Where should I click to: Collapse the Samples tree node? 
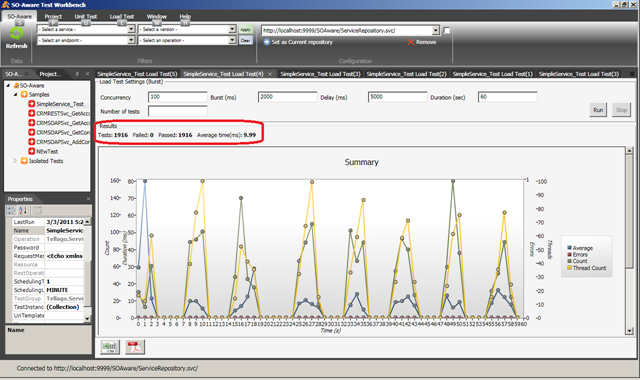click(x=16, y=94)
